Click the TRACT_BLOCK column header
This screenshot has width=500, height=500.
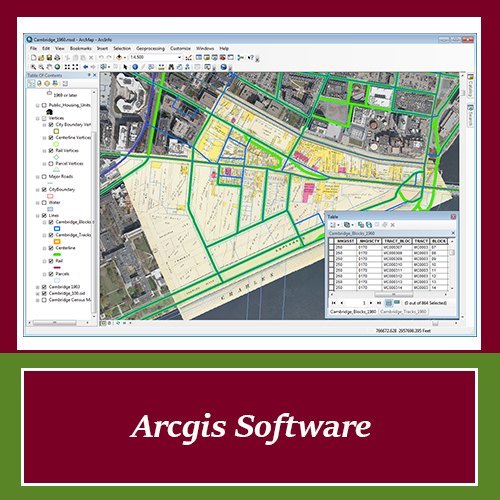coord(397,241)
